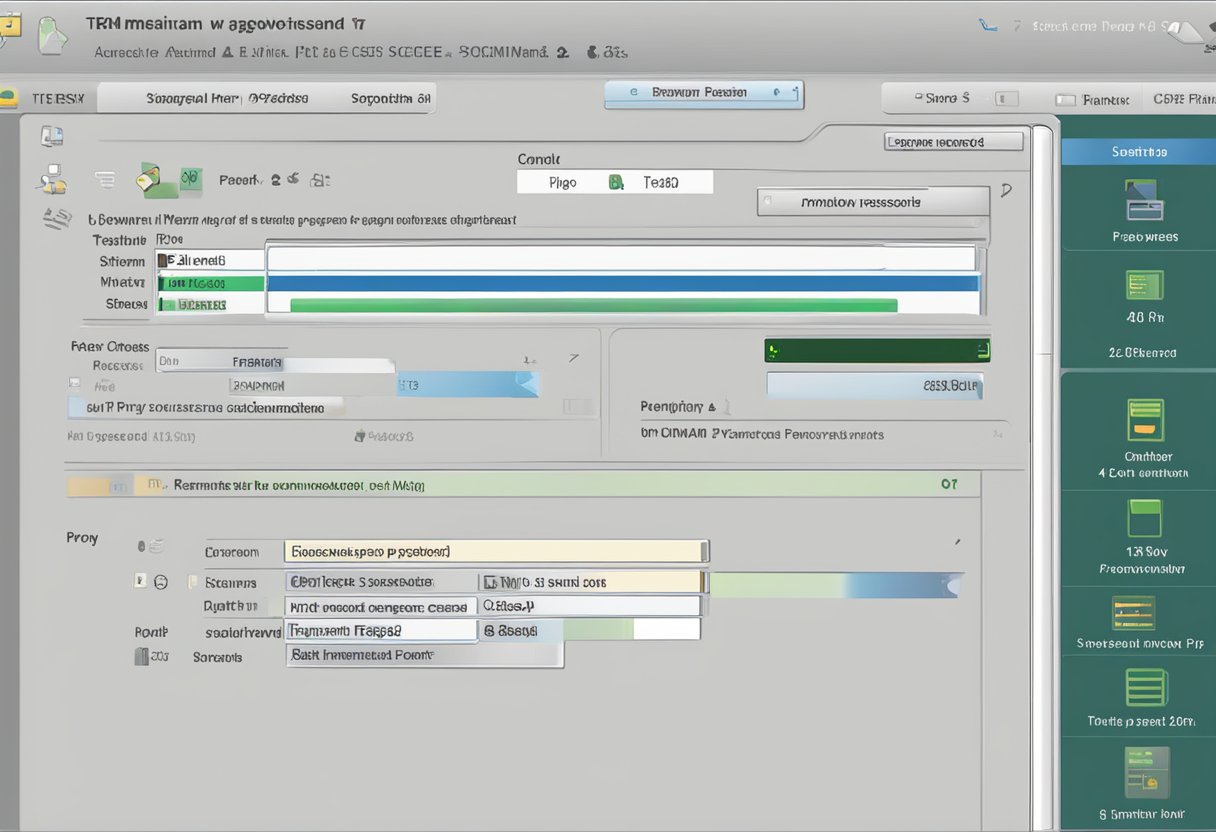Click the Toutle list icon in sidebar
Screen dimensions: 1216x832
(1145, 688)
